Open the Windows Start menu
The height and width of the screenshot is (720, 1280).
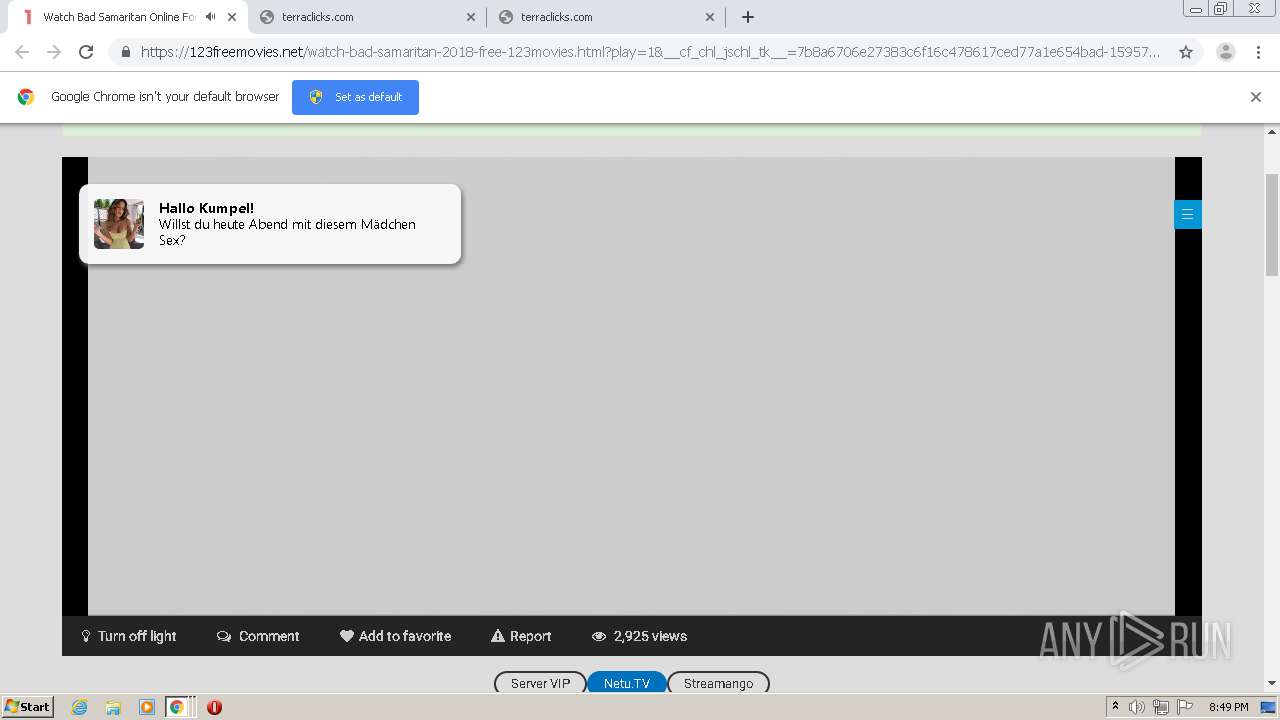point(27,707)
